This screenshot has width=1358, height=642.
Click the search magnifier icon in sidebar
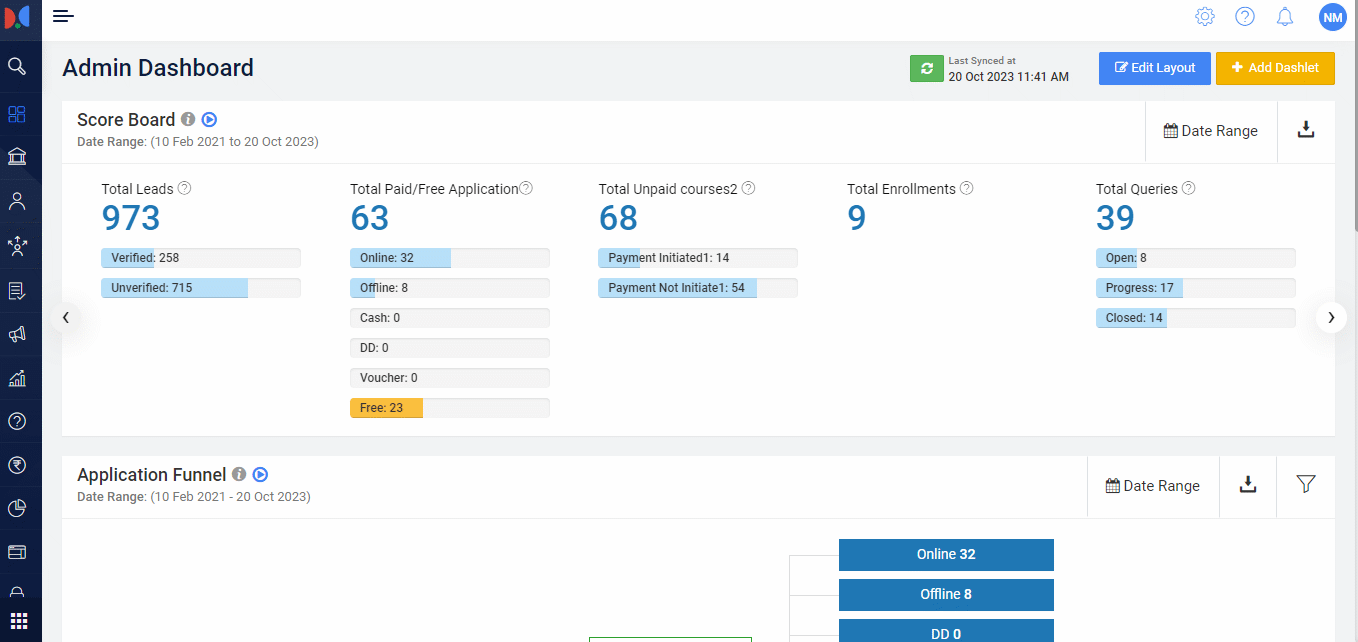pyautogui.click(x=17, y=67)
